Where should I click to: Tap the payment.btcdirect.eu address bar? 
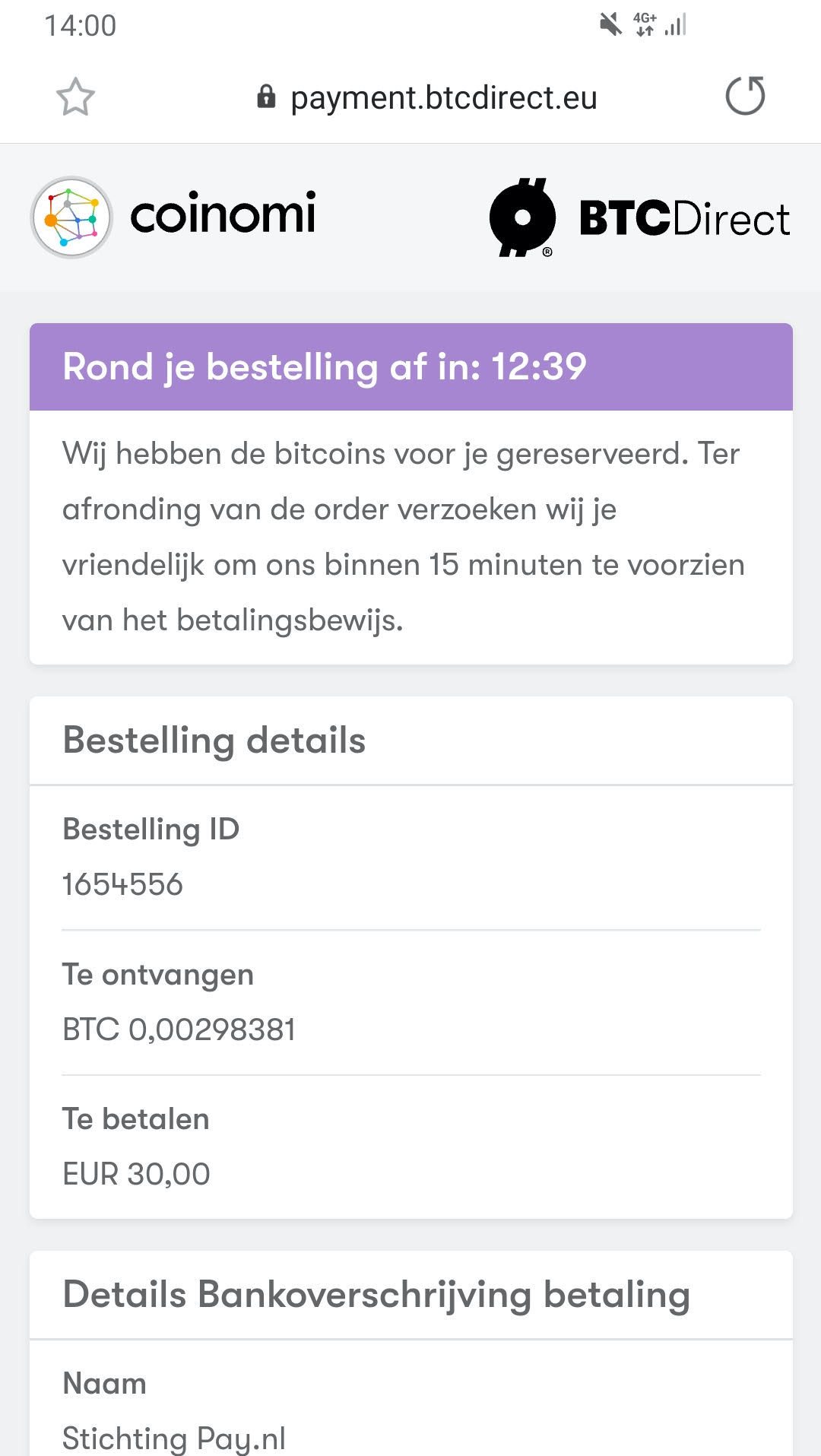443,97
